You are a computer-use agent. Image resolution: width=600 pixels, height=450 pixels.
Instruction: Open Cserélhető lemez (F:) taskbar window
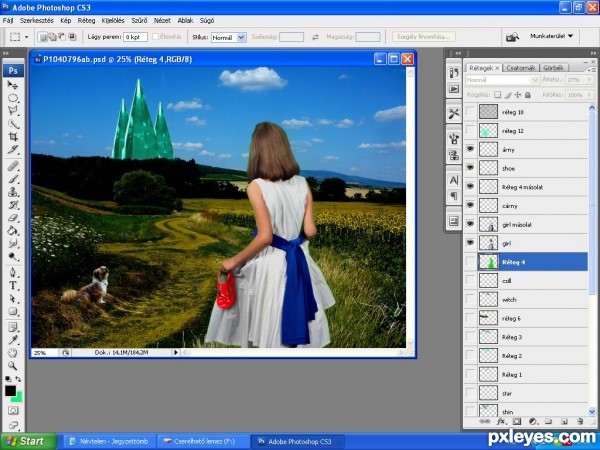coord(204,442)
